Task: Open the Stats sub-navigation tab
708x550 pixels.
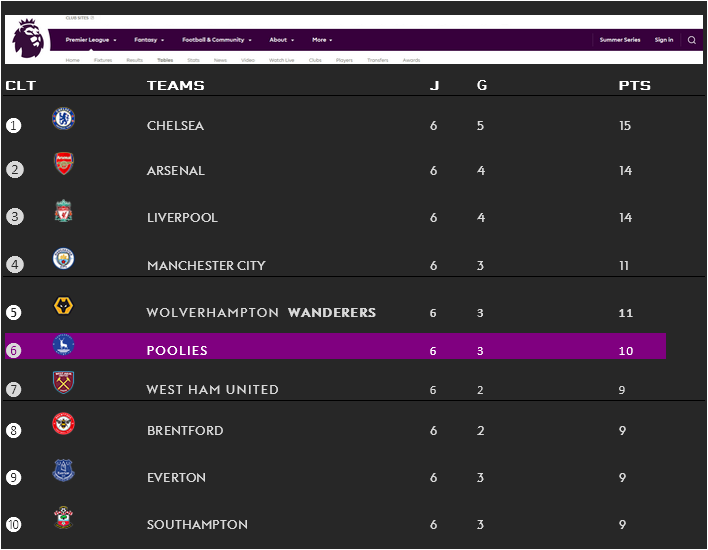Action: (193, 60)
